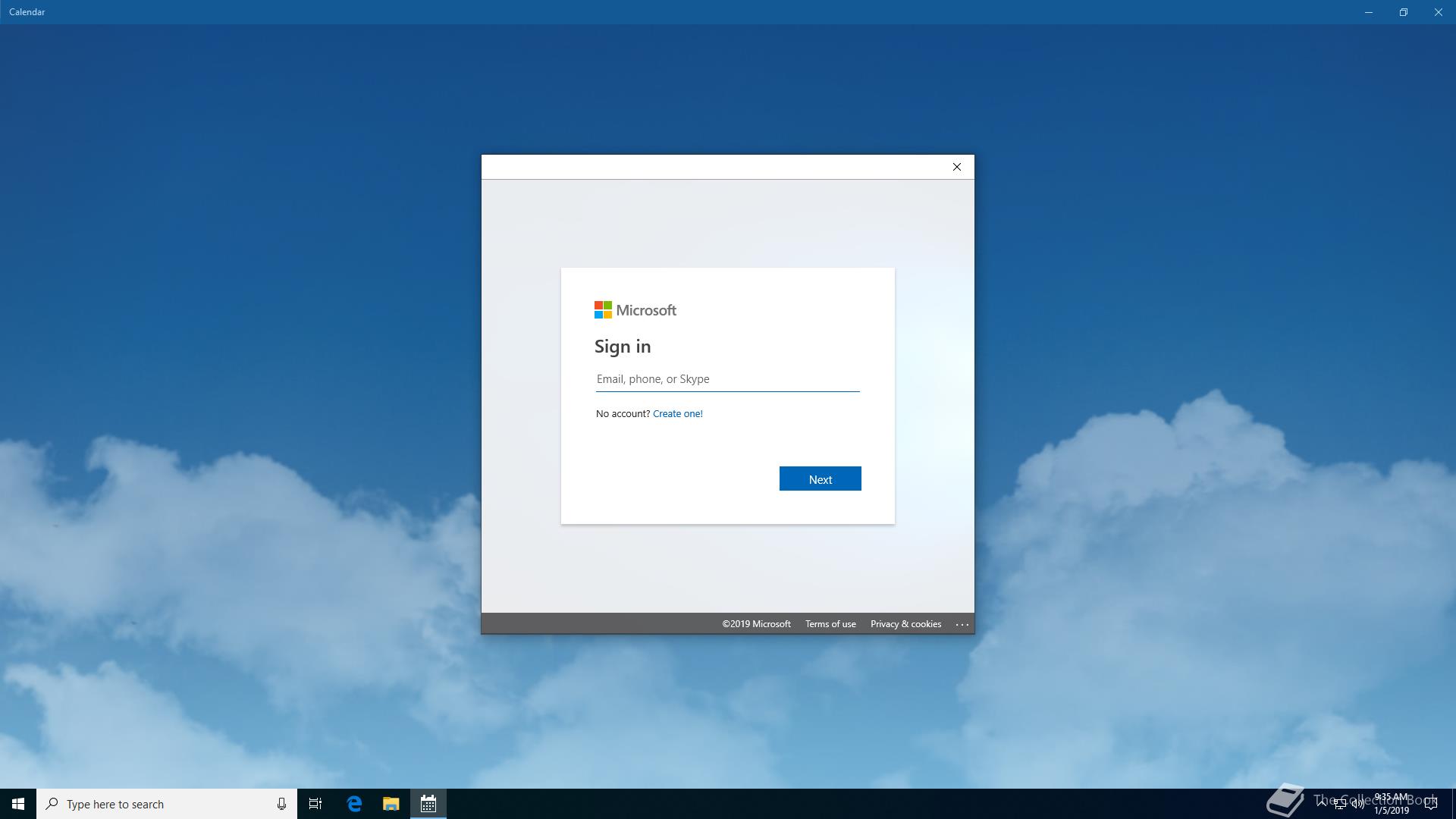Viewport: 1456px width, 819px height.
Task: Open the Create one! account link
Action: click(x=677, y=413)
